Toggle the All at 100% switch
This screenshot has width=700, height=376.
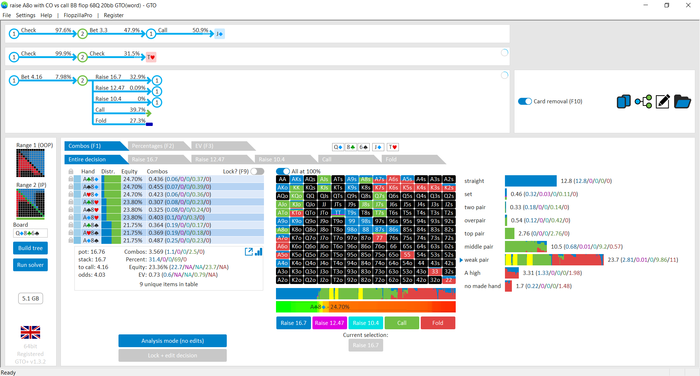[x=283, y=171]
